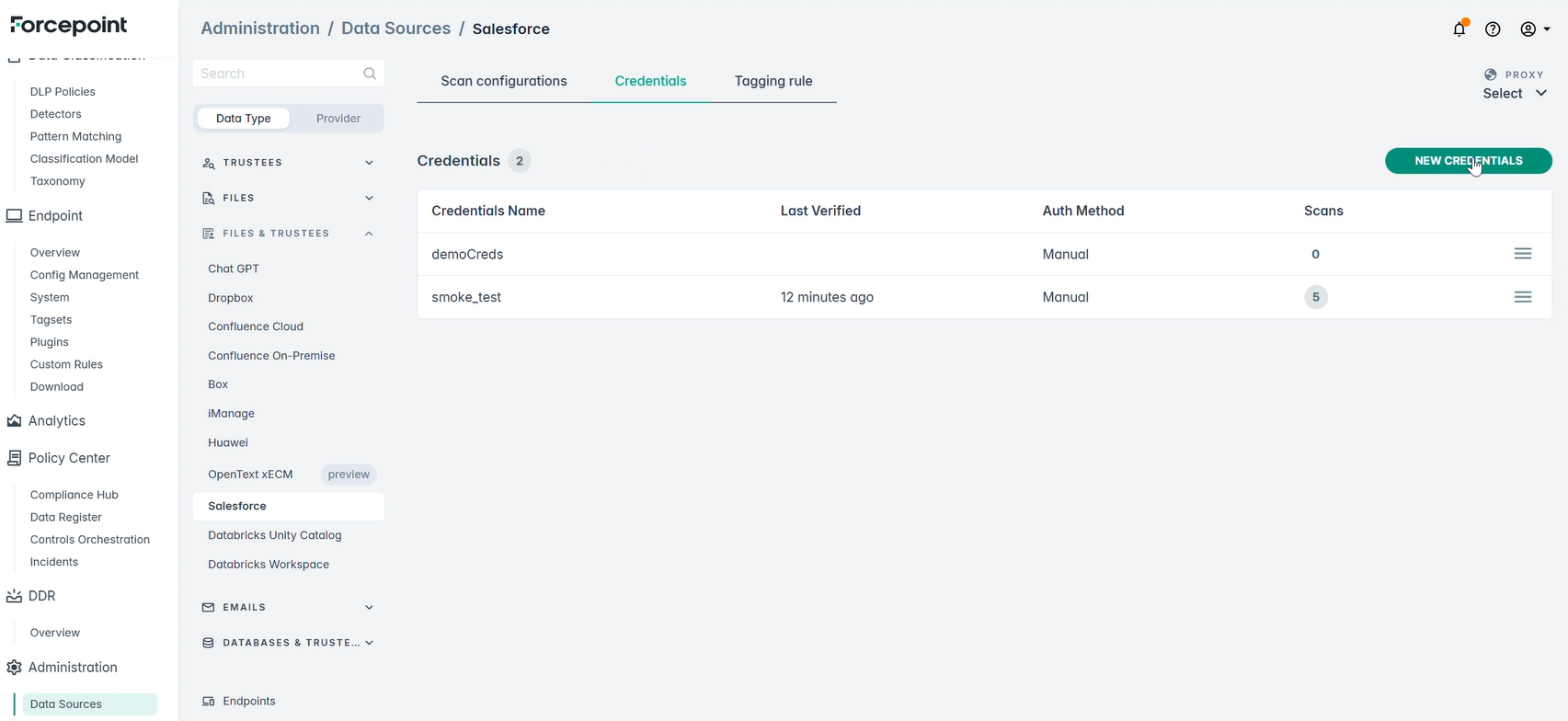Click the Endpoint laptop icon
This screenshot has width=1568, height=721.
pos(14,215)
